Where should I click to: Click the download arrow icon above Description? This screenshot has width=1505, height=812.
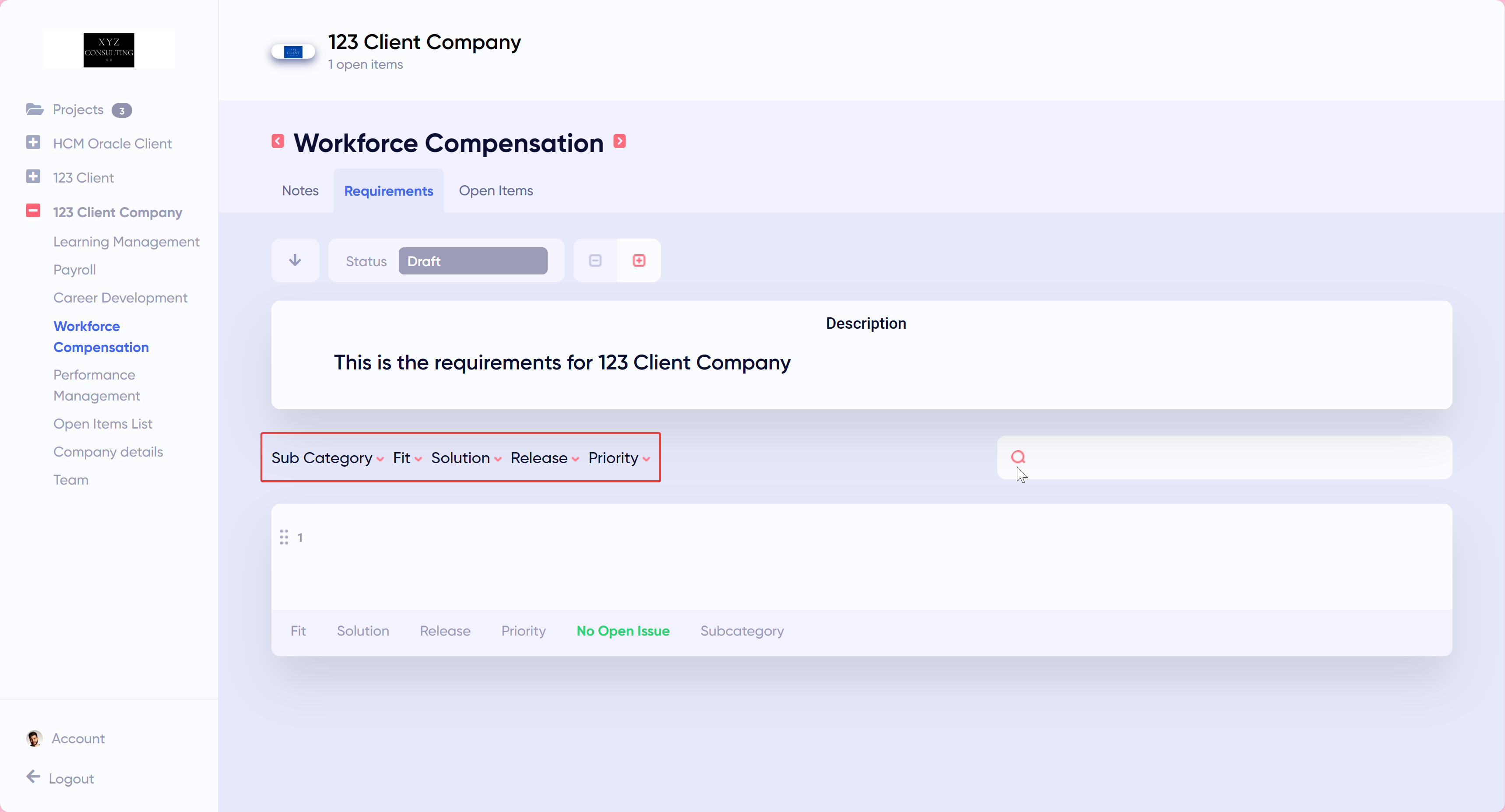coord(295,260)
